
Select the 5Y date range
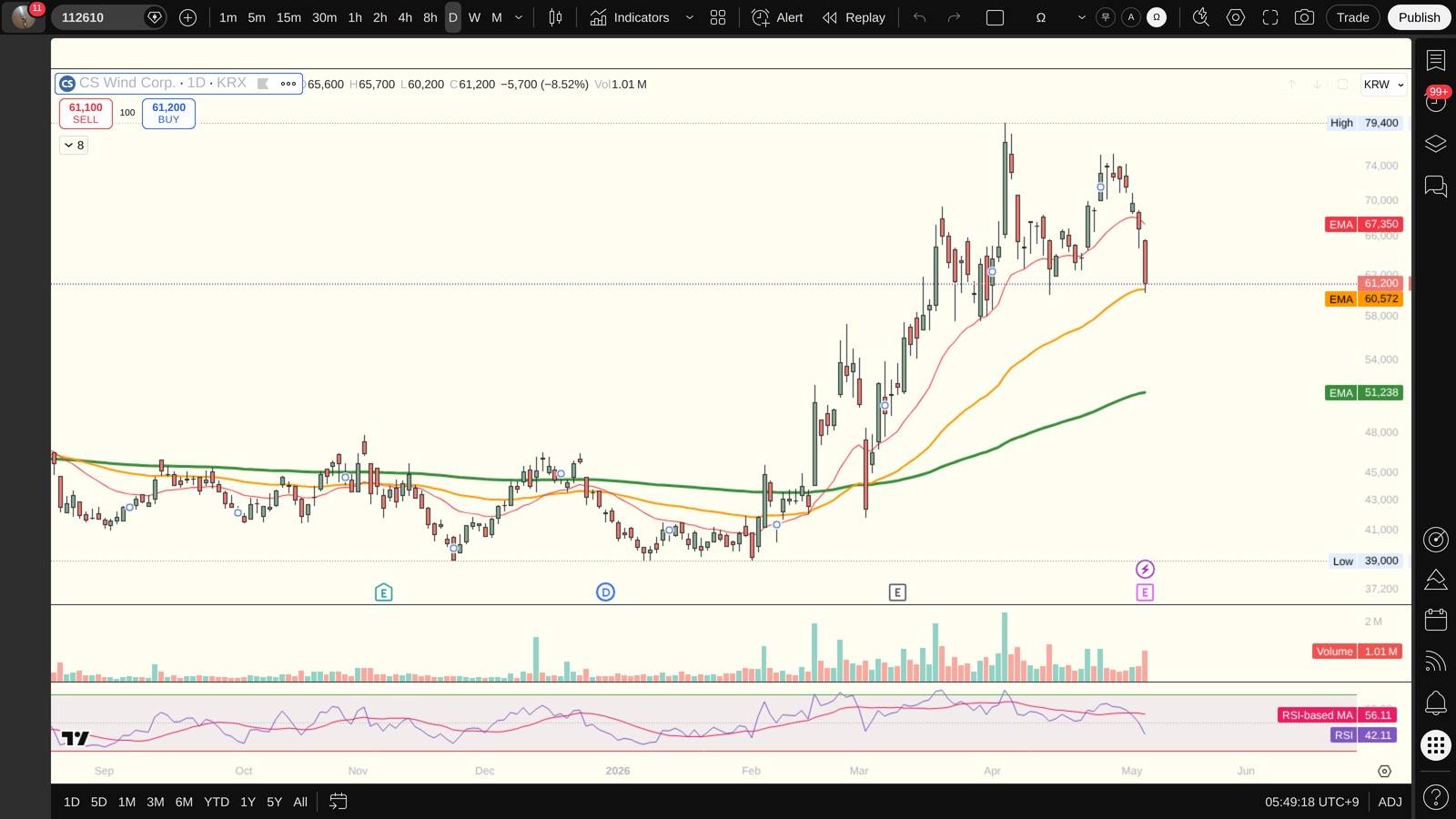point(274,802)
